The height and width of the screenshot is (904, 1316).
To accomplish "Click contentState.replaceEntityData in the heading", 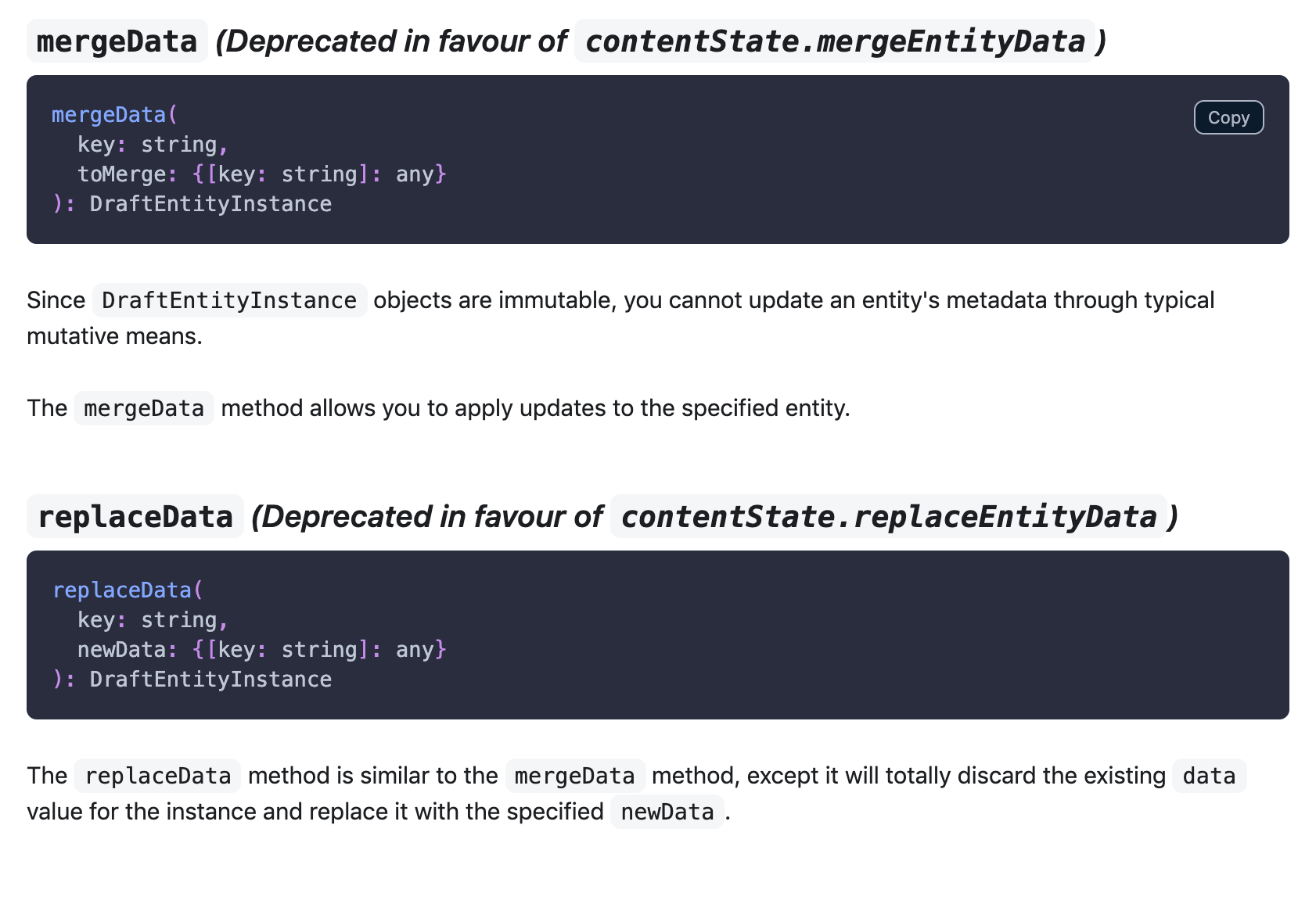I will click(888, 517).
